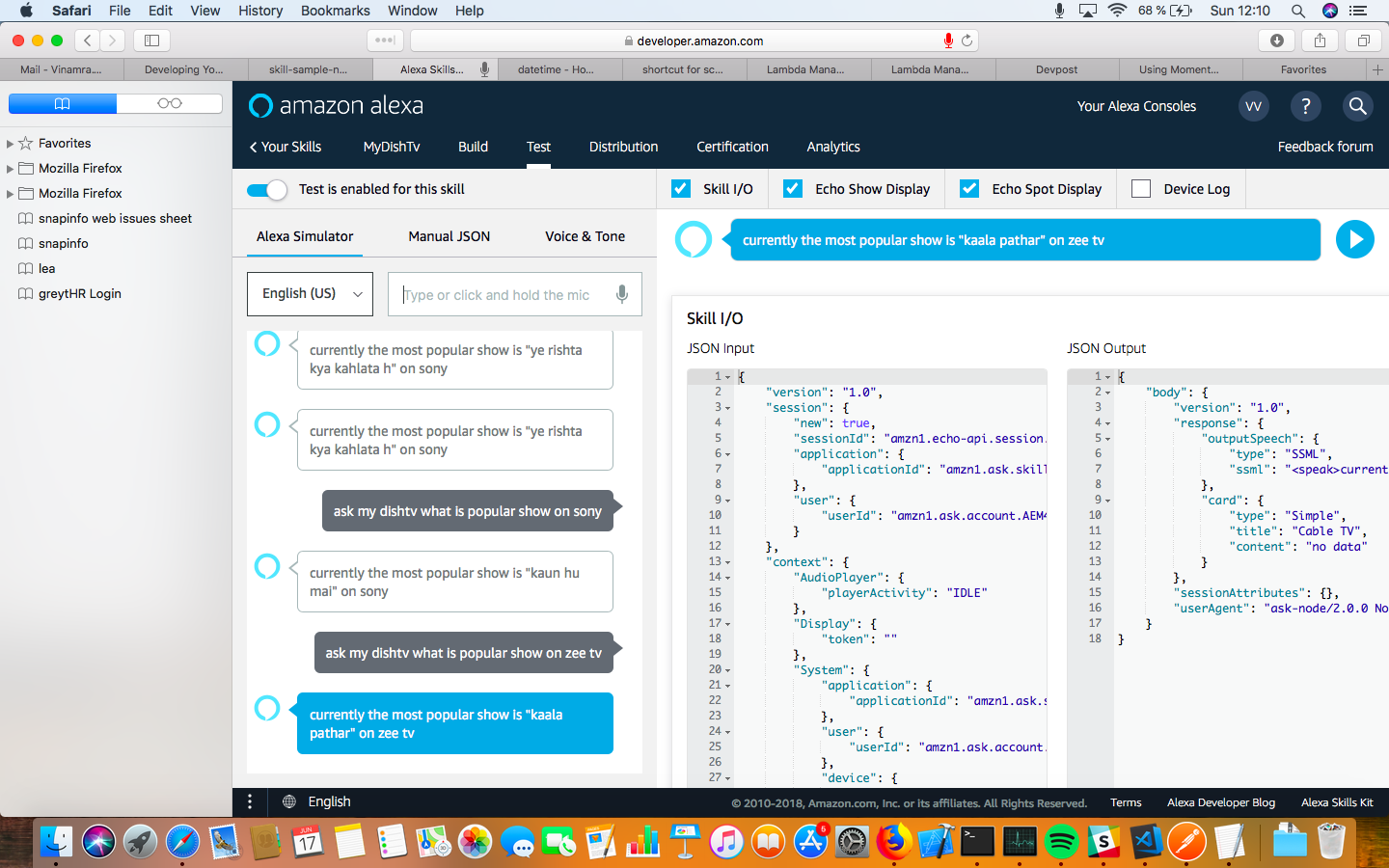
Task: Collapse JSON Output line 2 fold arrow
Action: 1108,393
